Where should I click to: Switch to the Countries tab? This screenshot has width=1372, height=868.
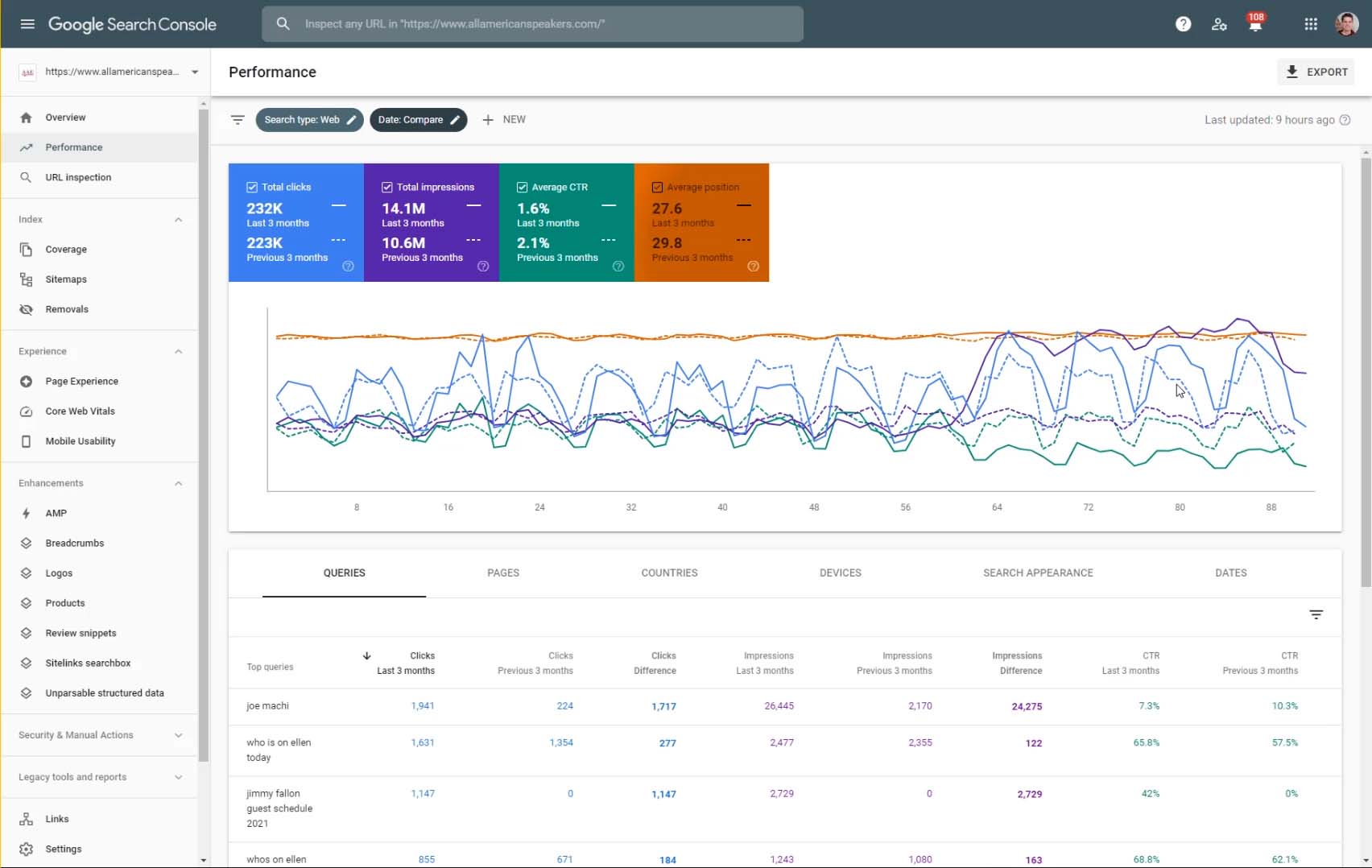[x=669, y=573]
